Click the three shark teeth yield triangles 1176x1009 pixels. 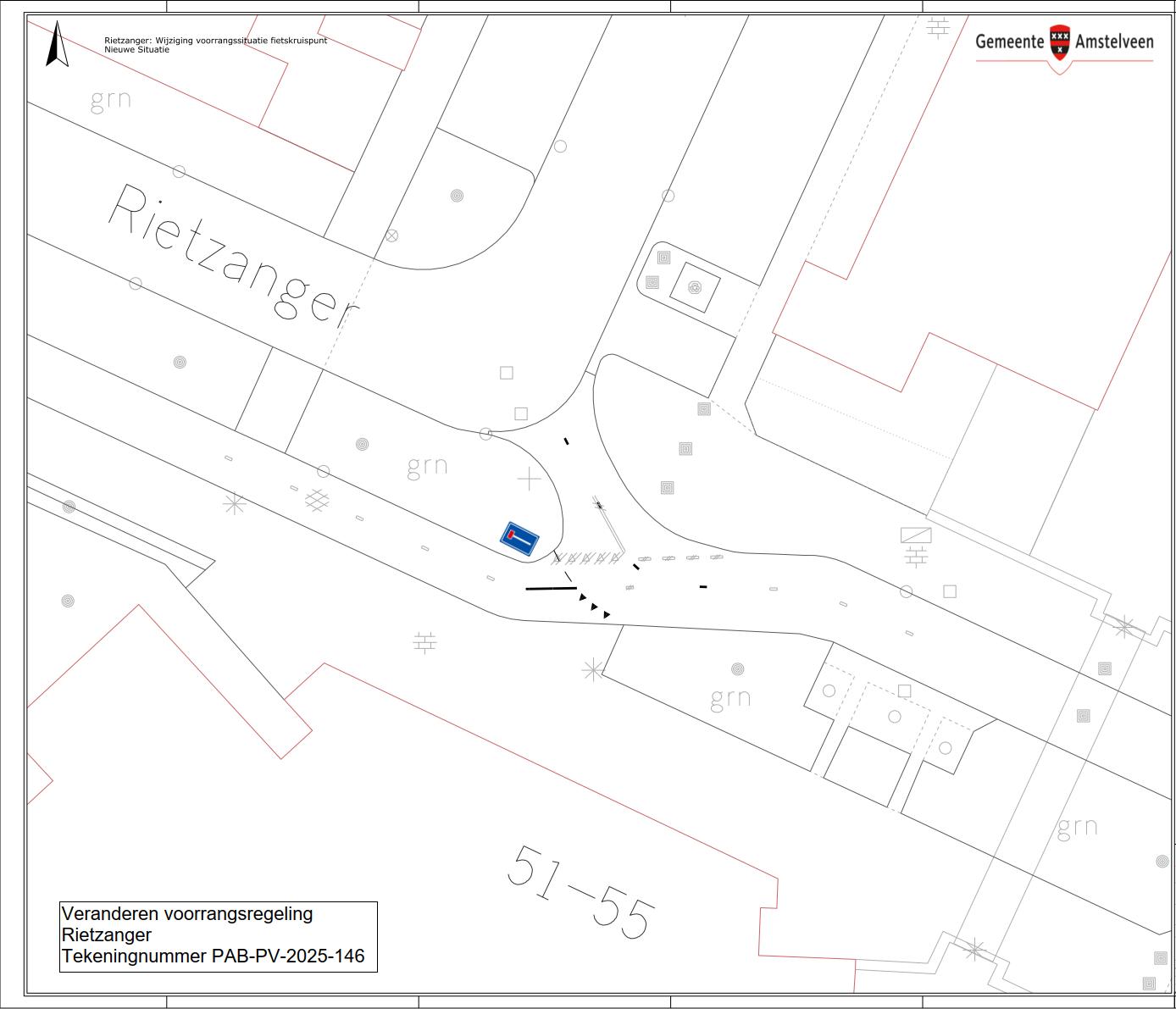[x=594, y=606]
